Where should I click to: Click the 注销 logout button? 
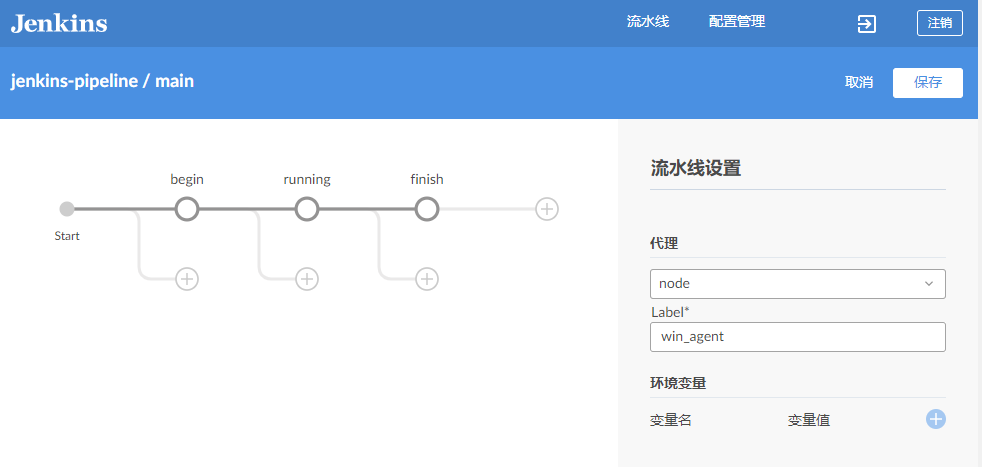coord(939,23)
